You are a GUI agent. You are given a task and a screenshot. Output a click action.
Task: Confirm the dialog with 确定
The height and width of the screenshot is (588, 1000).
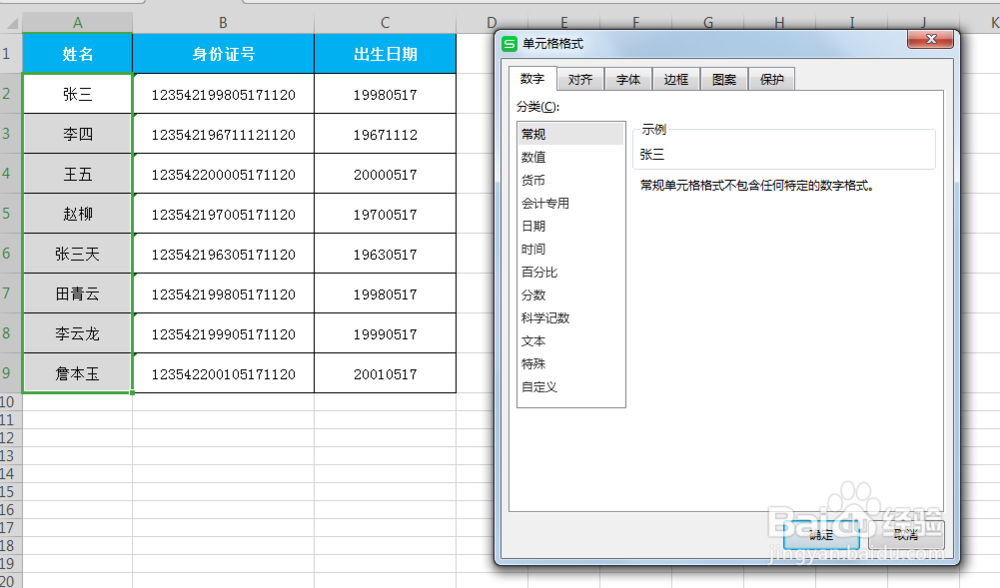820,535
